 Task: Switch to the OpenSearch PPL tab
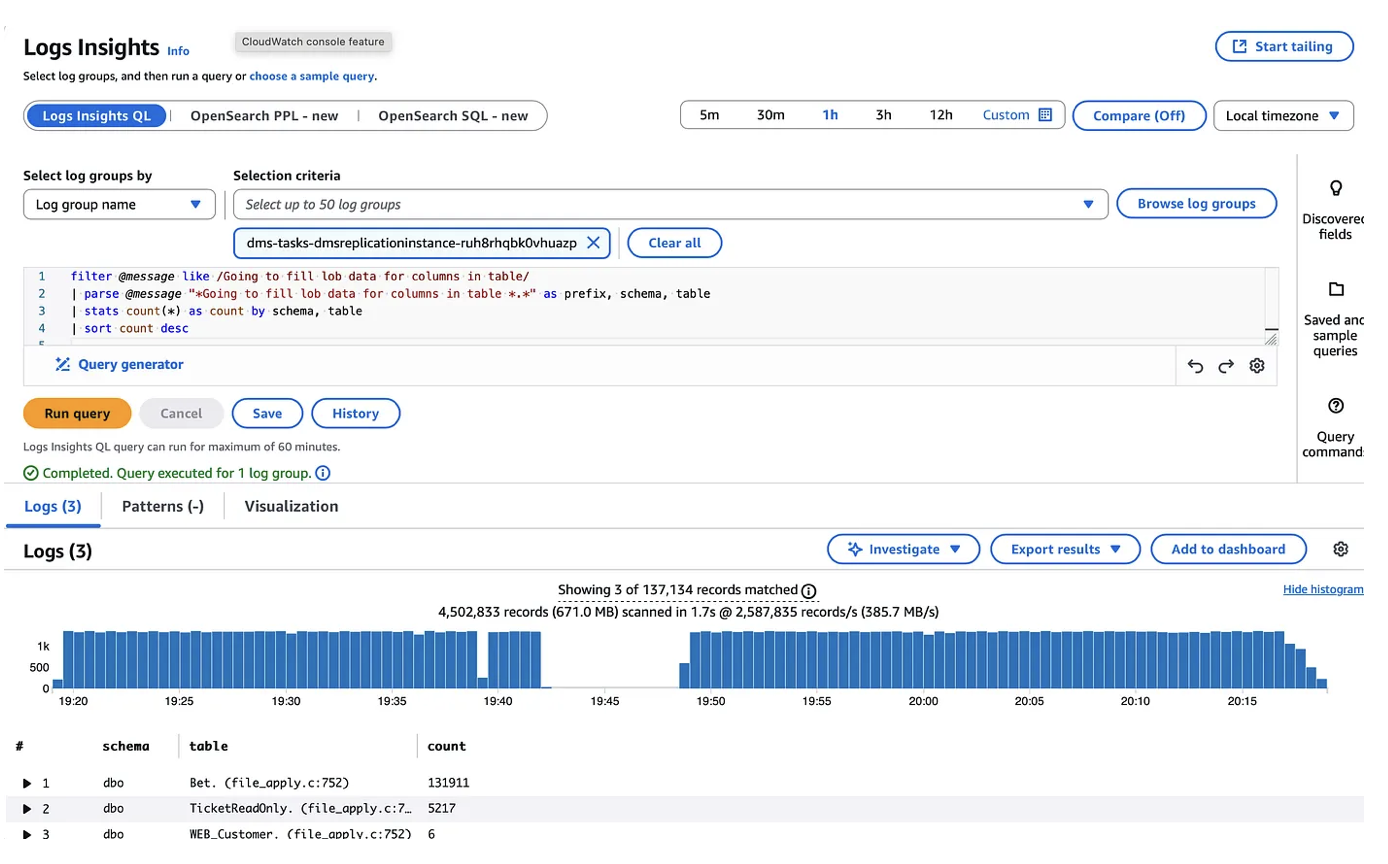tap(263, 115)
